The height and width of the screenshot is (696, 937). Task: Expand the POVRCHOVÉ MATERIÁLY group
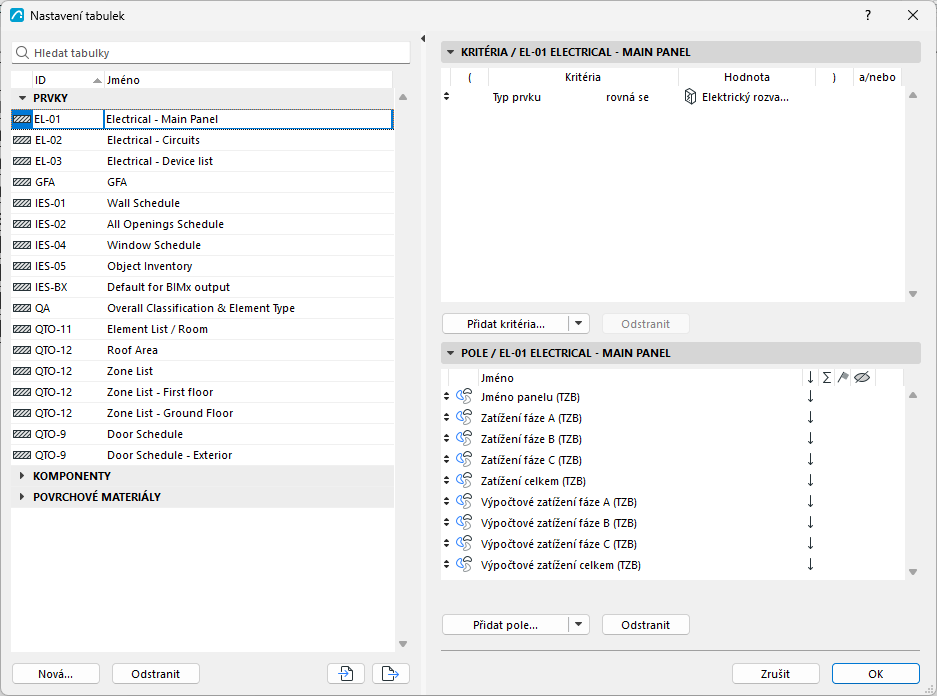pos(22,496)
